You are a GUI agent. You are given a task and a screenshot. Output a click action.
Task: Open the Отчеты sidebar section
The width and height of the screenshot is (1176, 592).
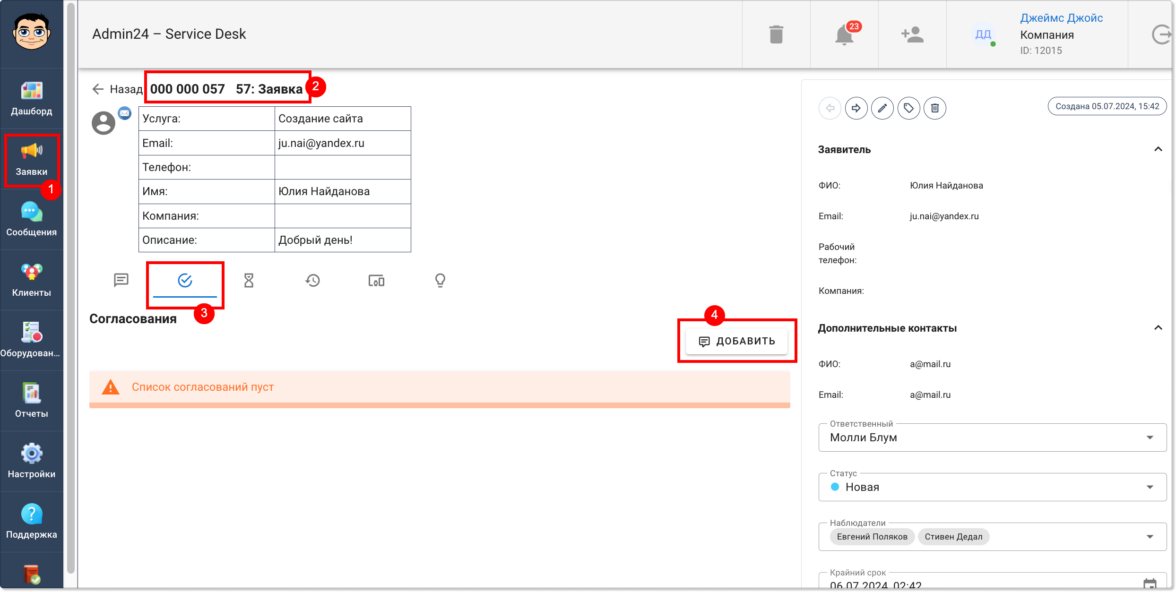[32, 401]
